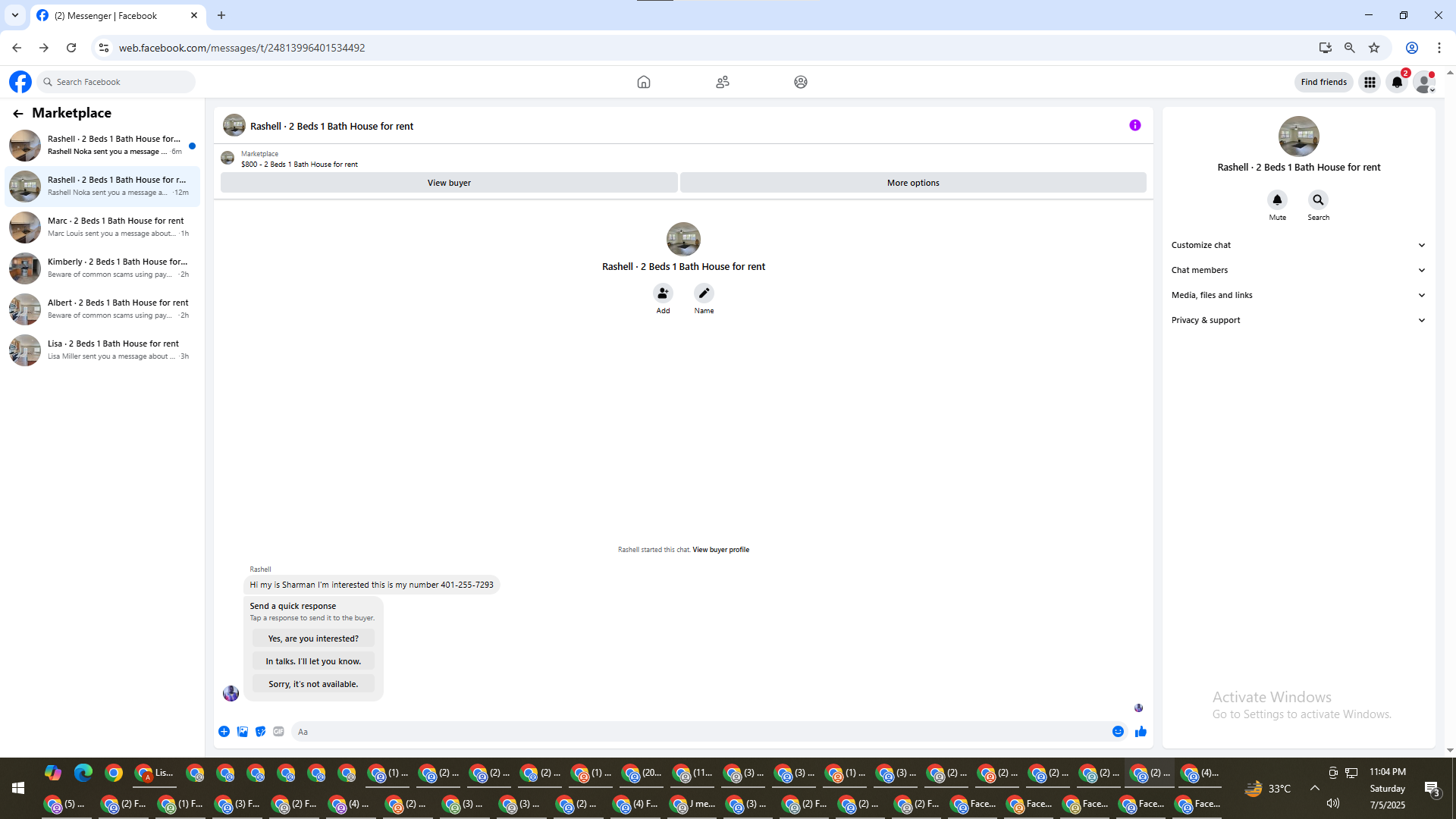Image resolution: width=1456 pixels, height=819 pixels.
Task: Open the View buyer profile link
Action: 720,550
